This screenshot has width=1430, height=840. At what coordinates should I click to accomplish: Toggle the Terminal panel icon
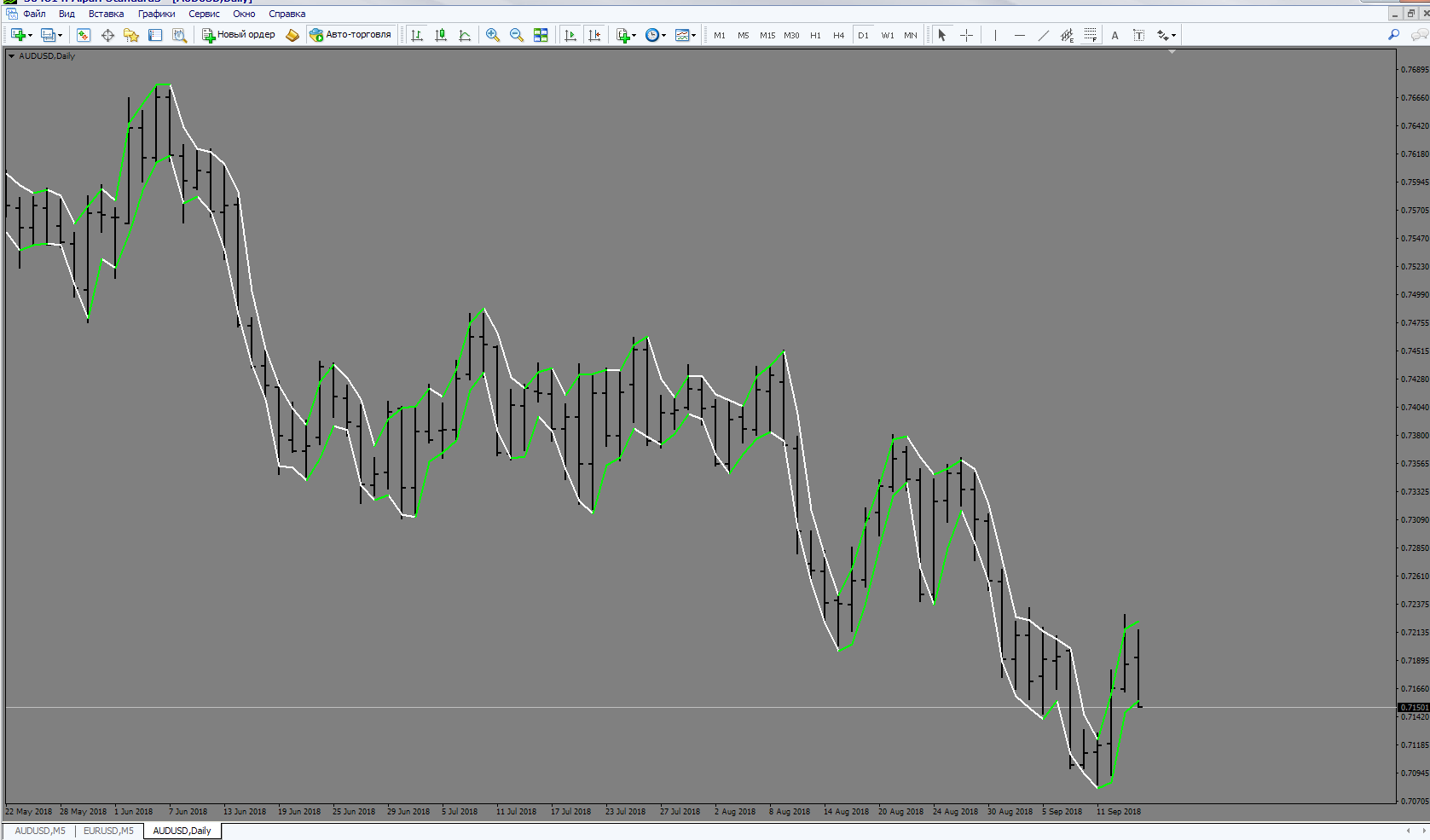pos(155,35)
